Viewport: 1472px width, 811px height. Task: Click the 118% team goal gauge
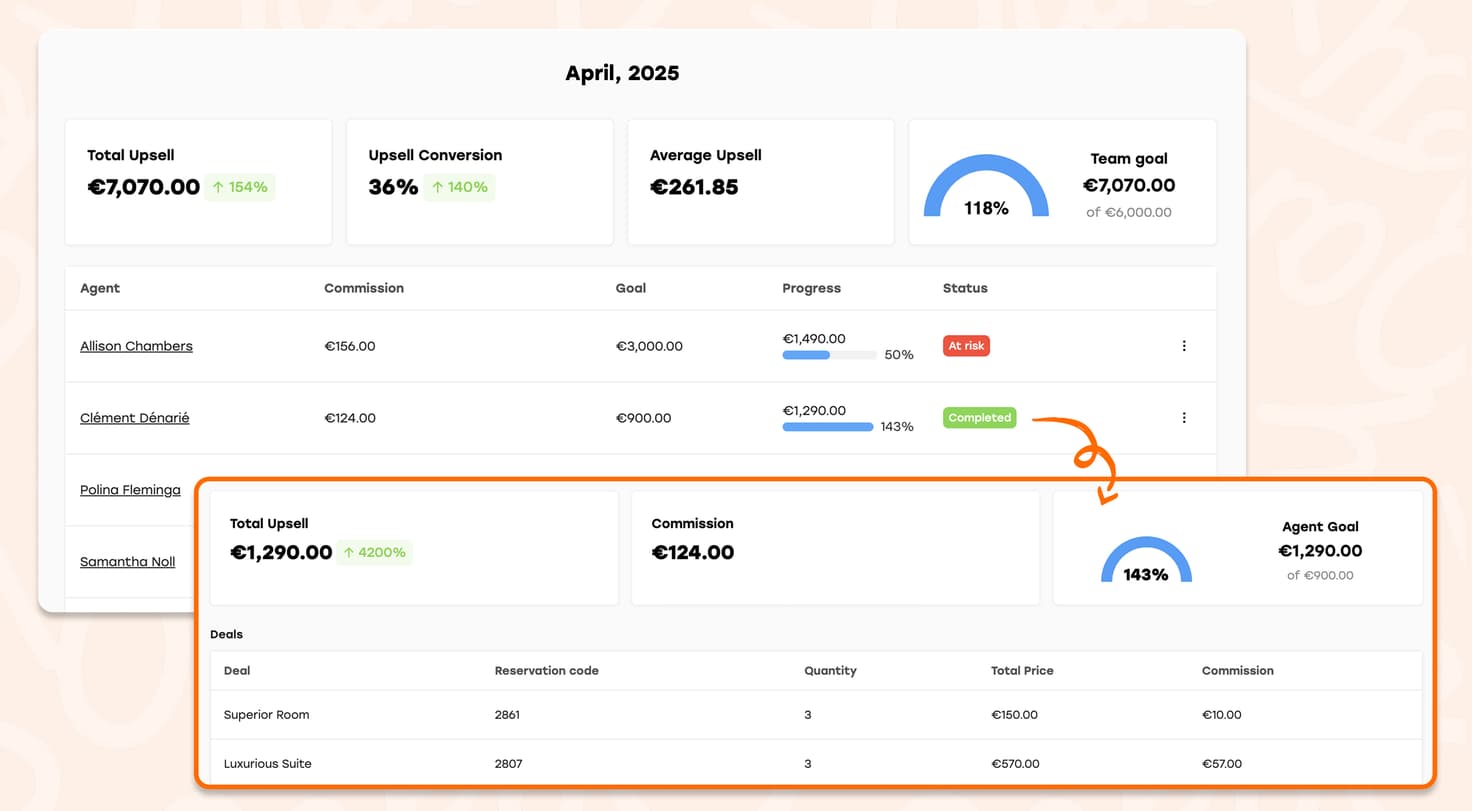tap(986, 190)
